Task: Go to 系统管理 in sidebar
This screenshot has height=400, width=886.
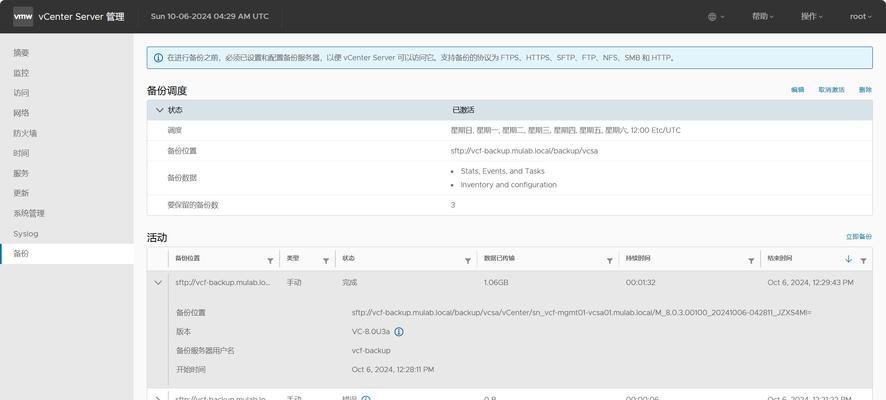Action: 29,214
